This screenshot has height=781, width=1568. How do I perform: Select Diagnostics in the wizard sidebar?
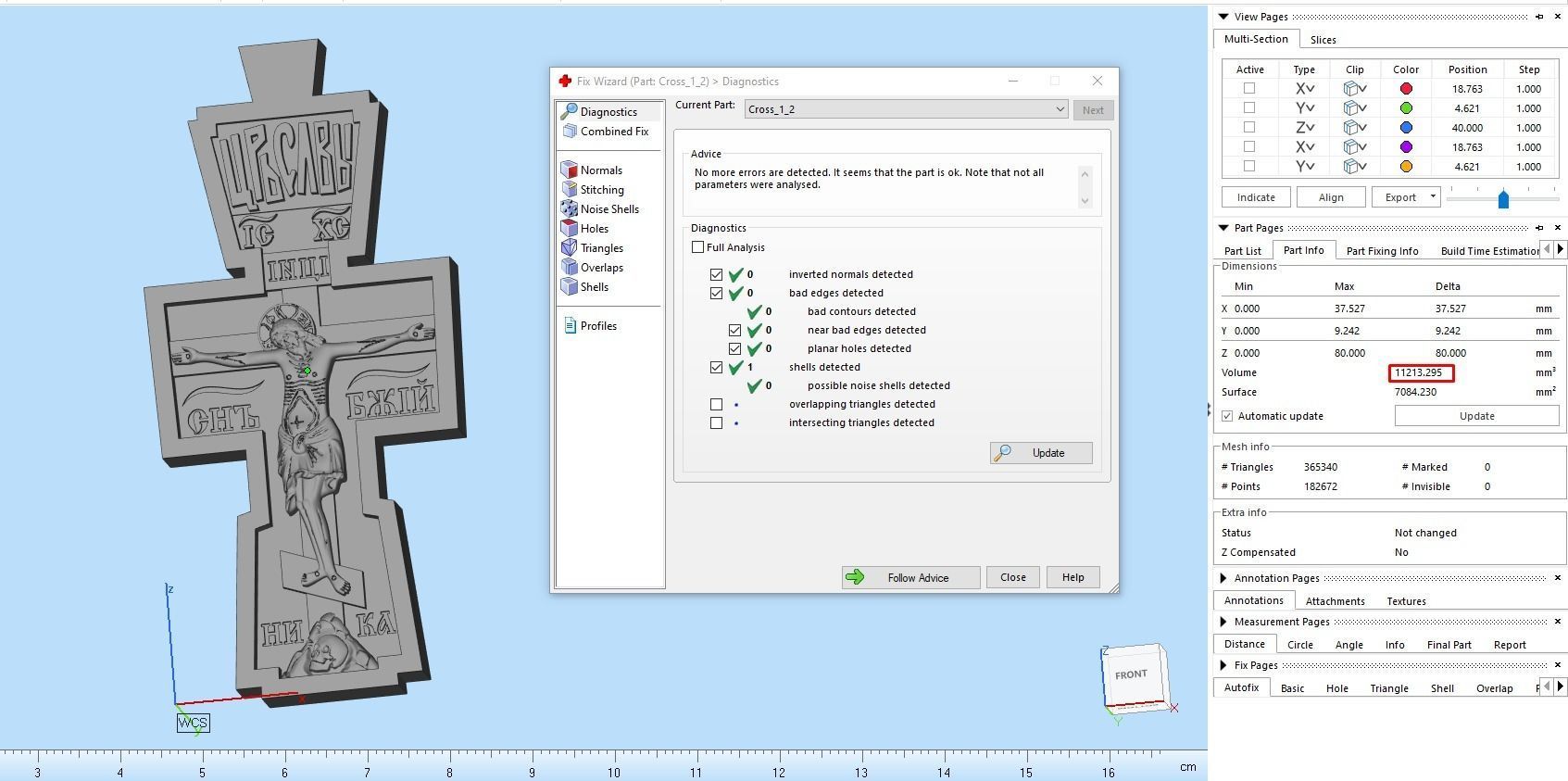[609, 111]
